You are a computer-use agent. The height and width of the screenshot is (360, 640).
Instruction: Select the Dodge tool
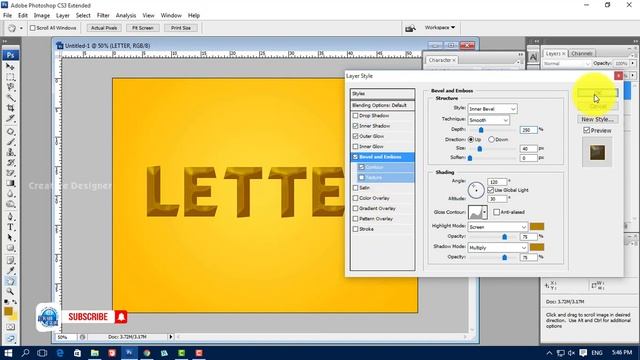11,204
